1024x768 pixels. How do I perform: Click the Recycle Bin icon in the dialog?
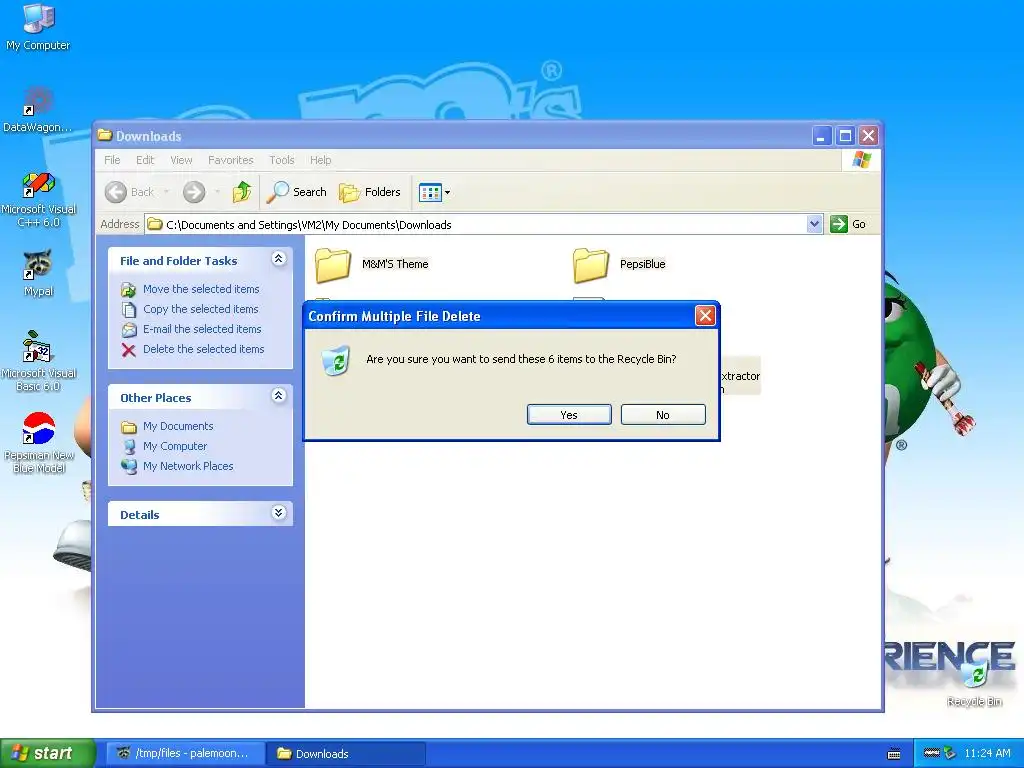[x=337, y=360]
